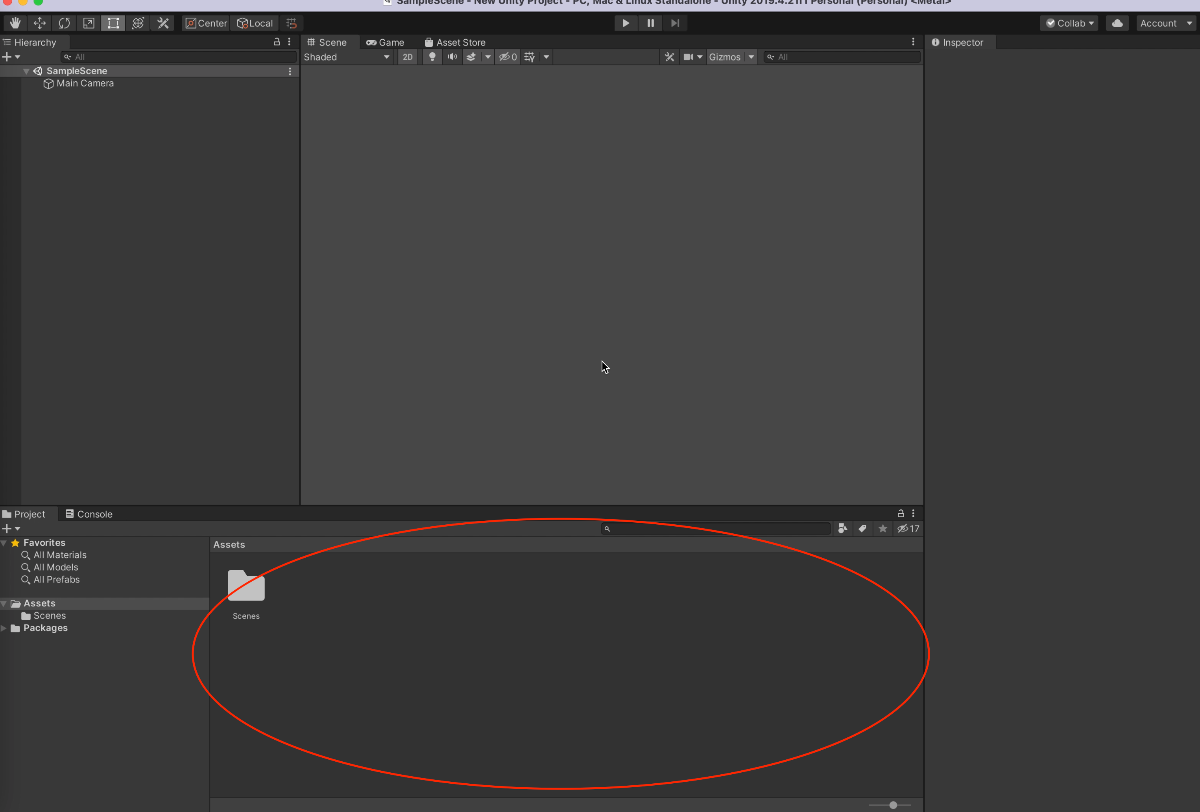Open SampleScene options menu in Hierarchy
The height and width of the screenshot is (812, 1200).
pos(290,71)
